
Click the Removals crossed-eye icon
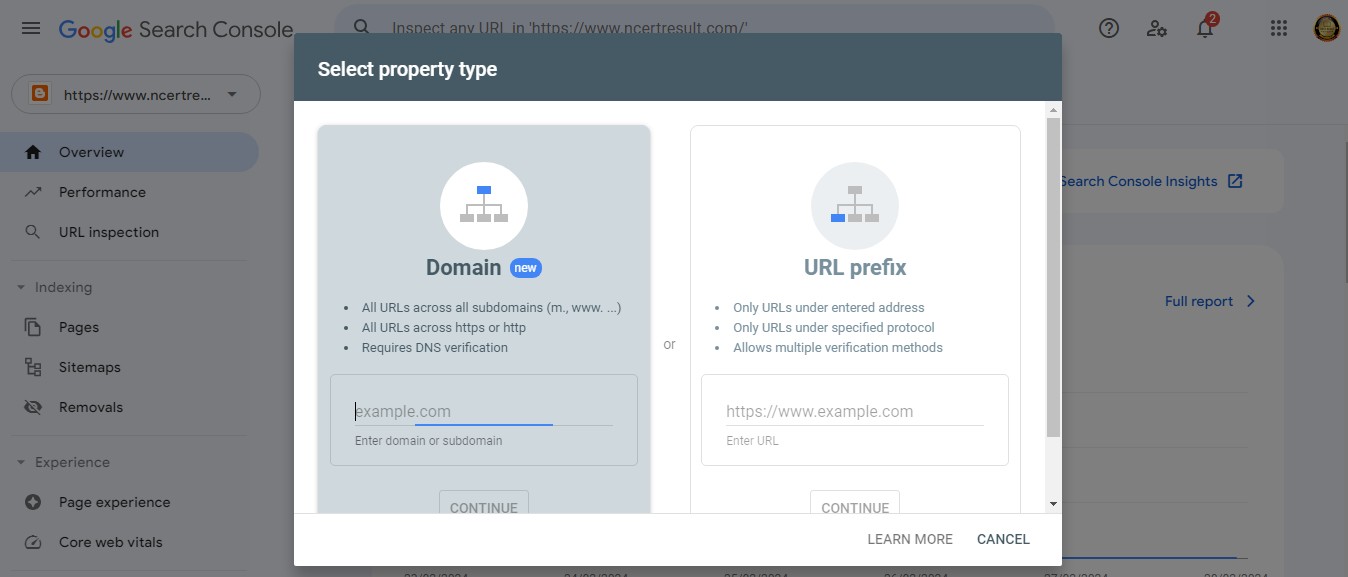33,407
